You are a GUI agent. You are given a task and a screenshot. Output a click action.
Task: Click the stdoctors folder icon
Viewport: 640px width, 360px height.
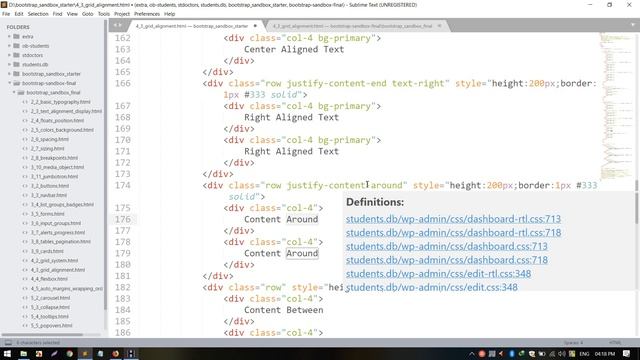click(x=16, y=55)
